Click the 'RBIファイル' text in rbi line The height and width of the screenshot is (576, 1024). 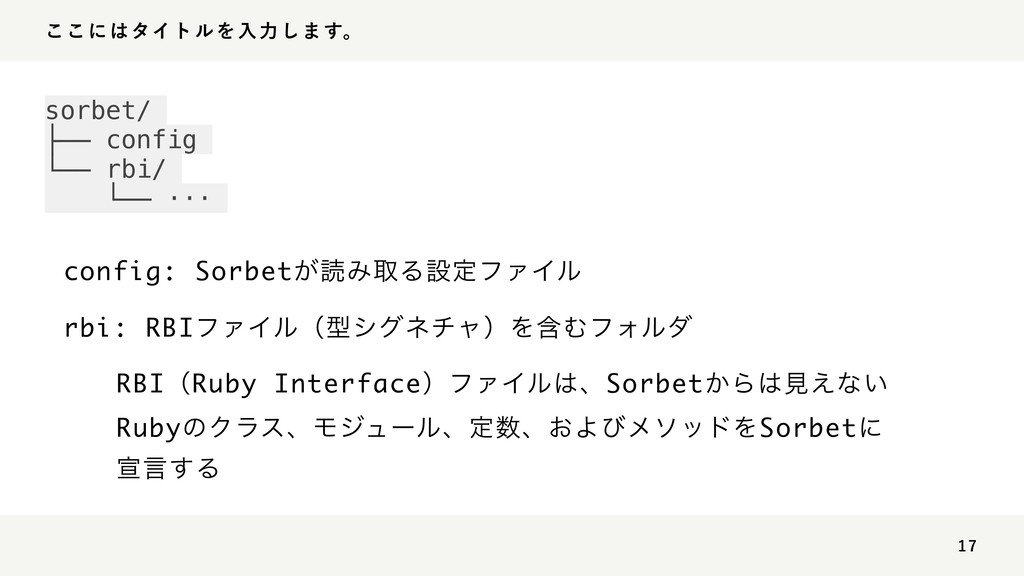tap(221, 327)
